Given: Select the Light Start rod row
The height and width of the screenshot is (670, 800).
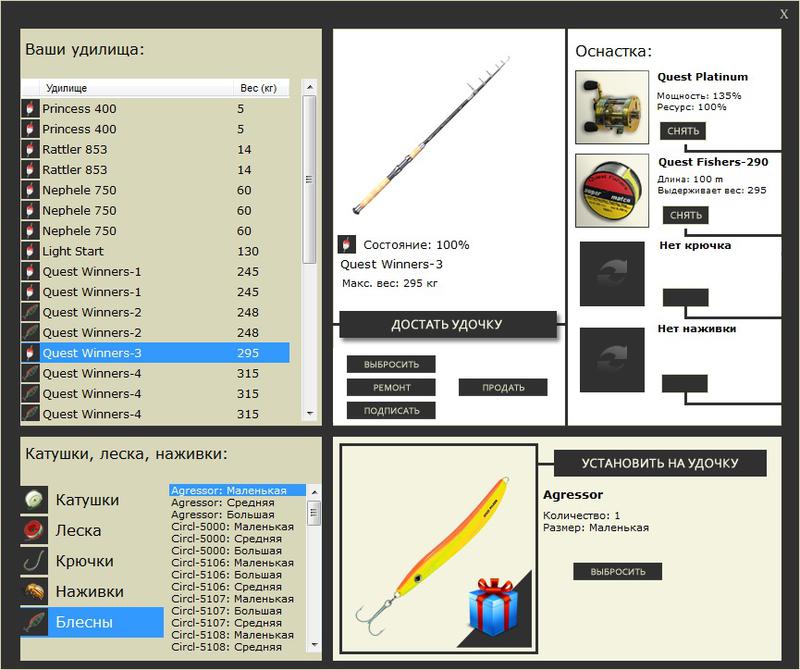Looking at the screenshot, I should pyautogui.click(x=155, y=251).
